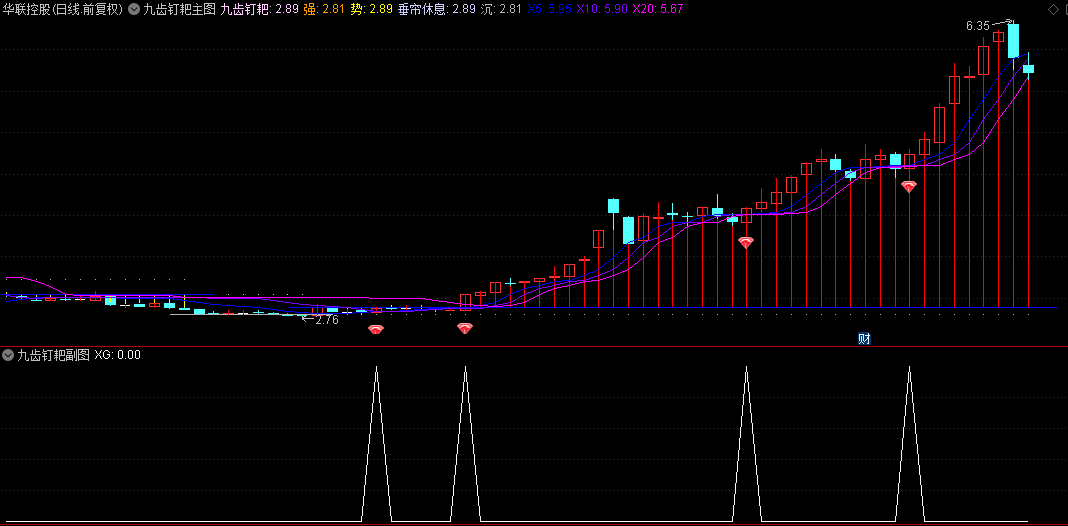Click the 沉: 2.81 indicator value
Screen dimensions: 1068x526
tap(501, 10)
